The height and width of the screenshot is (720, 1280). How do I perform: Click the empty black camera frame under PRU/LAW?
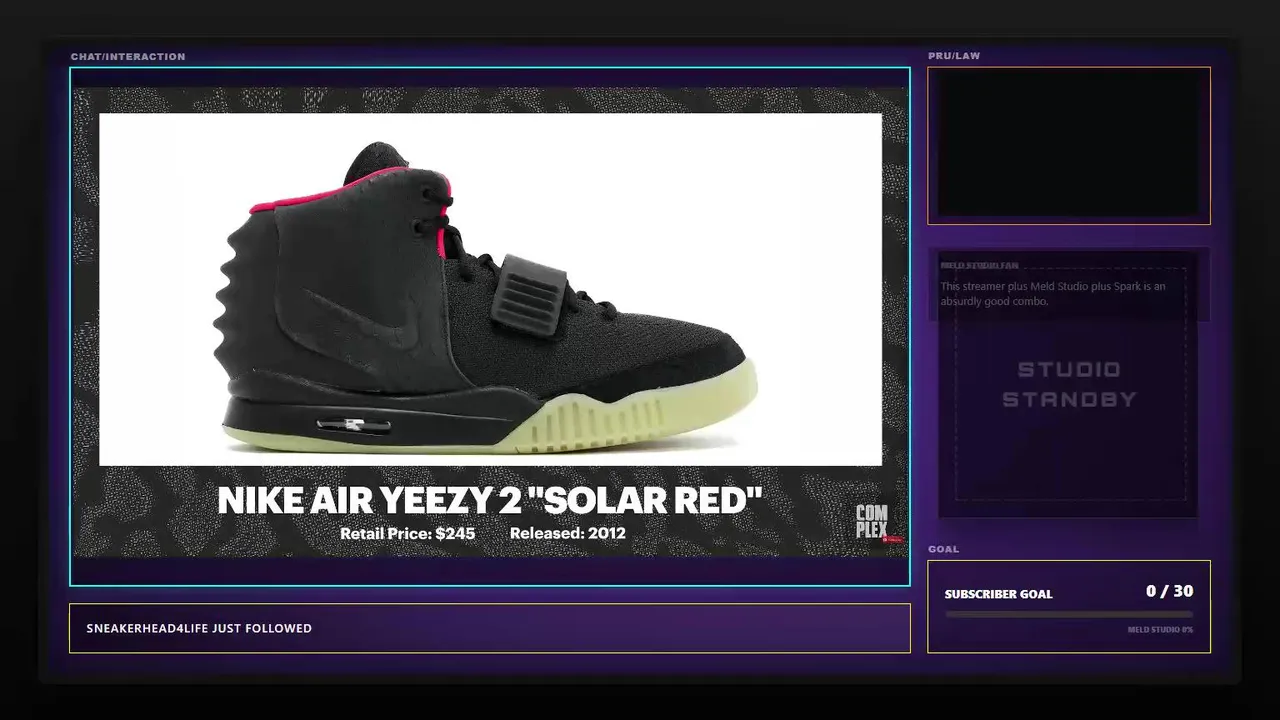[1069, 146]
